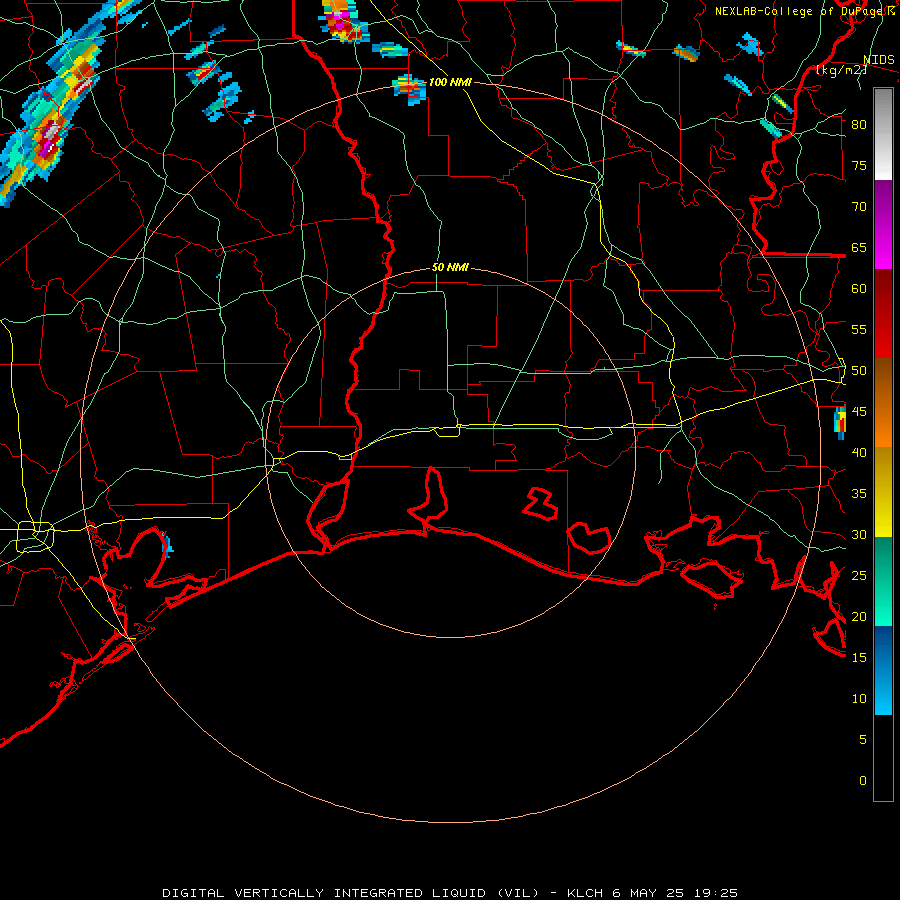The width and height of the screenshot is (900, 900).
Task: Click the color scale value 80
Action: [x=859, y=125]
